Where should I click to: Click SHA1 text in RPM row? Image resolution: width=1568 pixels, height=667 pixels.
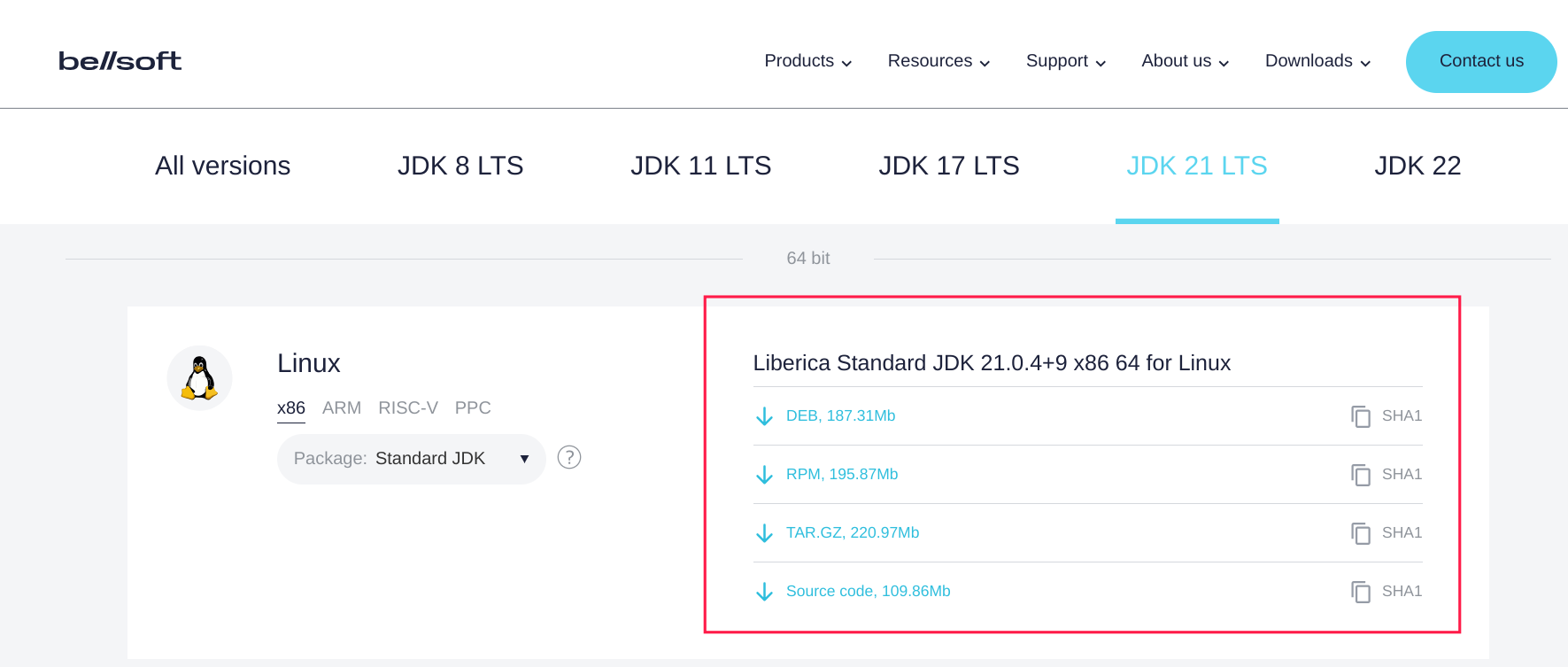(x=1402, y=474)
